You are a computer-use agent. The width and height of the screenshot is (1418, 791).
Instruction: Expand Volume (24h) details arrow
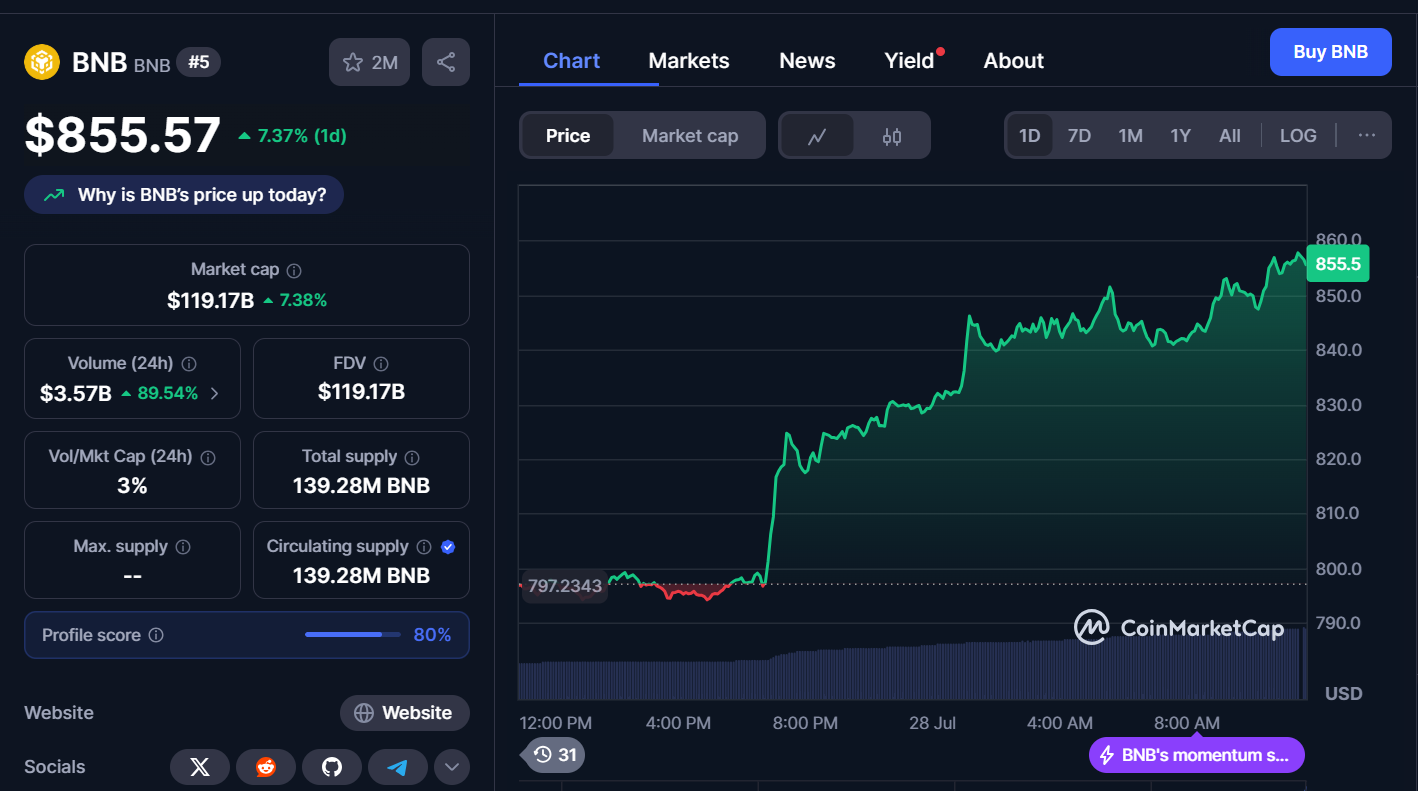coord(214,393)
